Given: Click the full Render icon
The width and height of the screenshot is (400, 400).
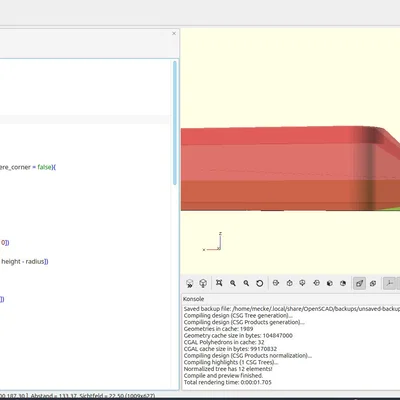Looking at the screenshot, I should pos(203,283).
